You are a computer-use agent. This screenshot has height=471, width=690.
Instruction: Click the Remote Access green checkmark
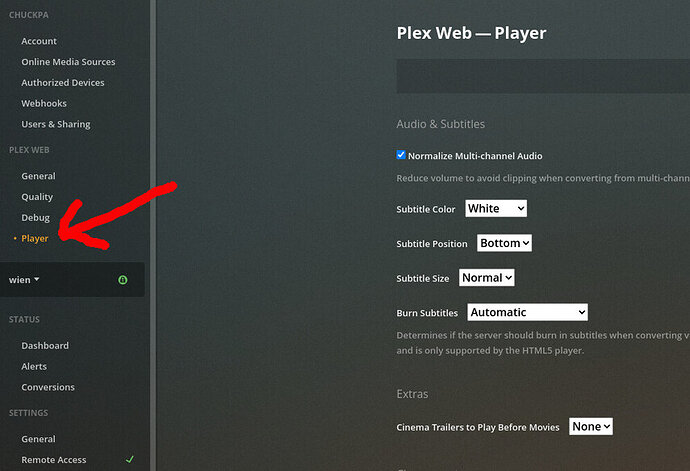130,459
